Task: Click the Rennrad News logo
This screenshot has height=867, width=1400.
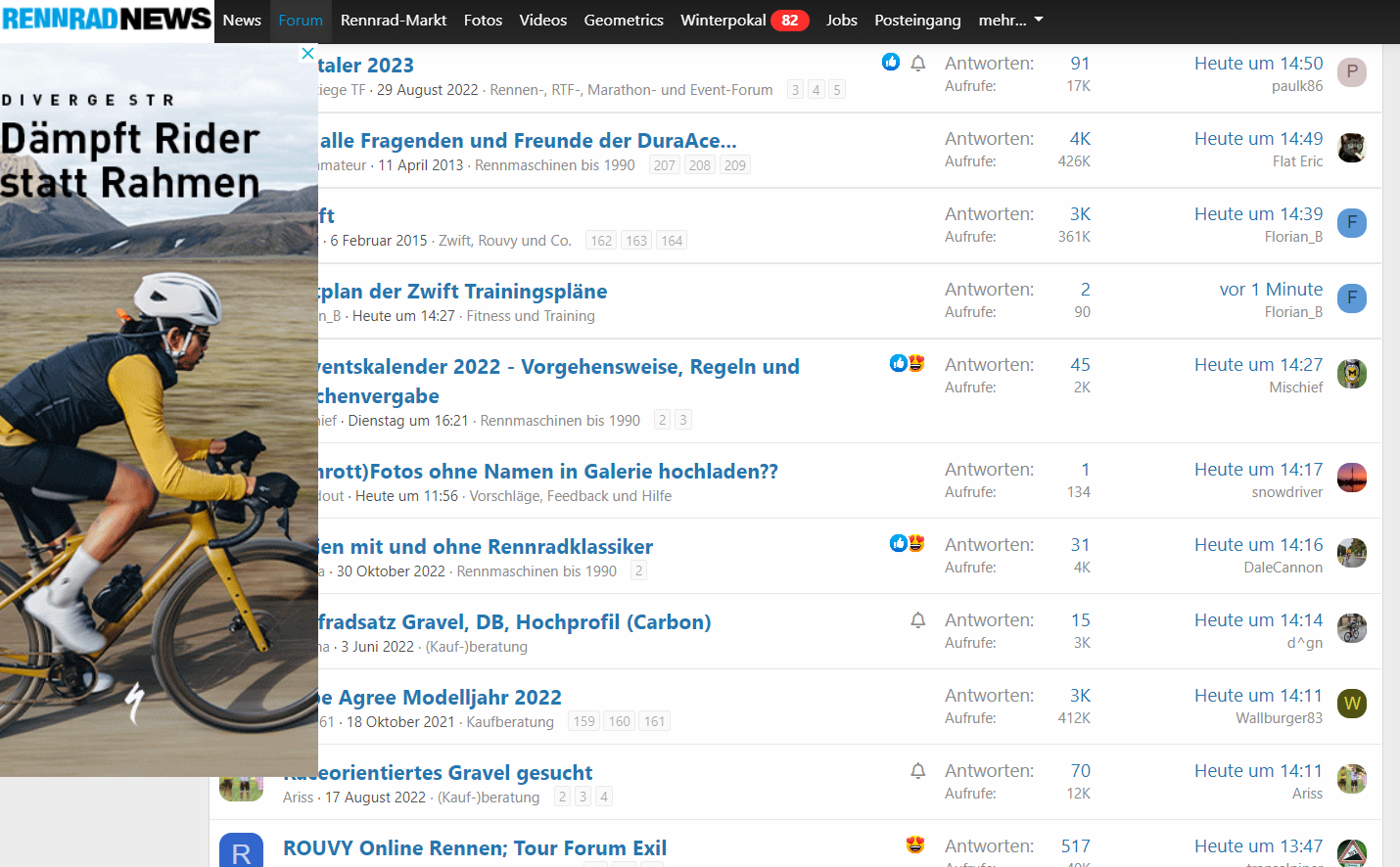Action: 107,20
